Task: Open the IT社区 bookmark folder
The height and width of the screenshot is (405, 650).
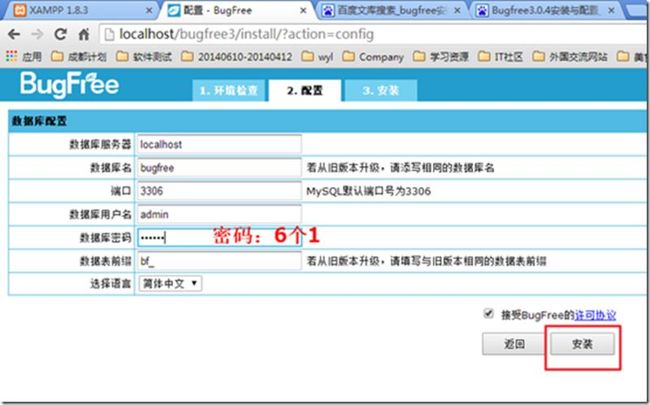Action: [x=500, y=57]
